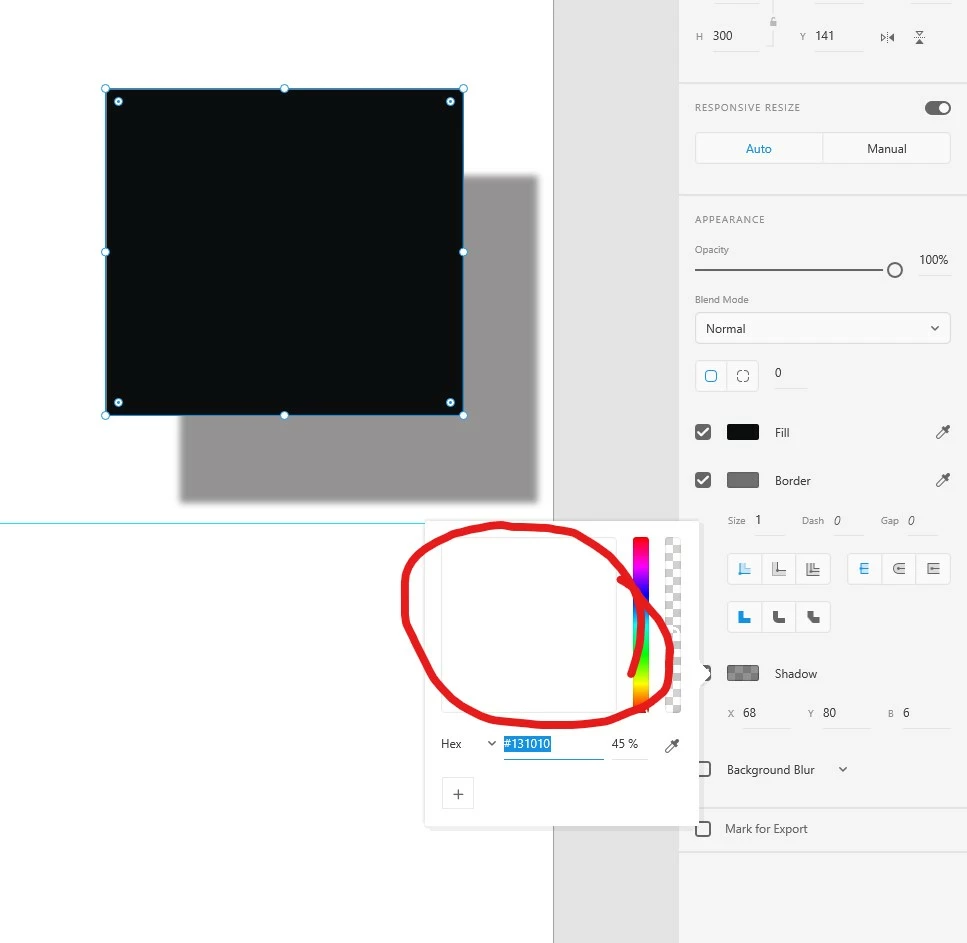Image resolution: width=967 pixels, height=943 pixels.
Task: Click the top-right corner radius handle inside rectangle
Action: 450,102
